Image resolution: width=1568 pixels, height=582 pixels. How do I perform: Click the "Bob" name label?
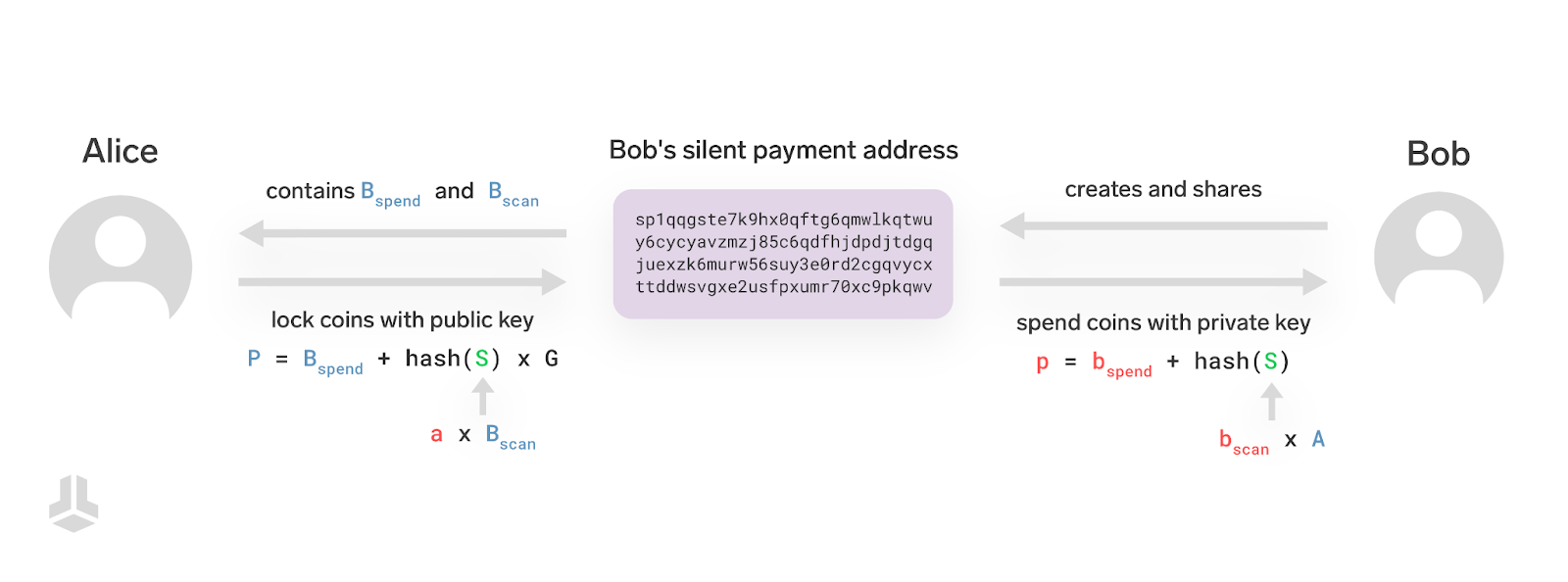[x=1438, y=154]
